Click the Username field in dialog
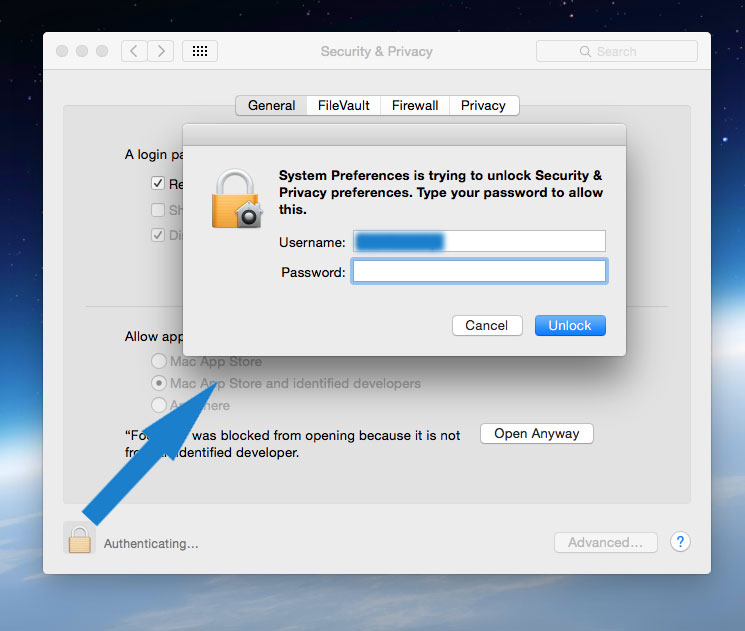 tap(479, 241)
